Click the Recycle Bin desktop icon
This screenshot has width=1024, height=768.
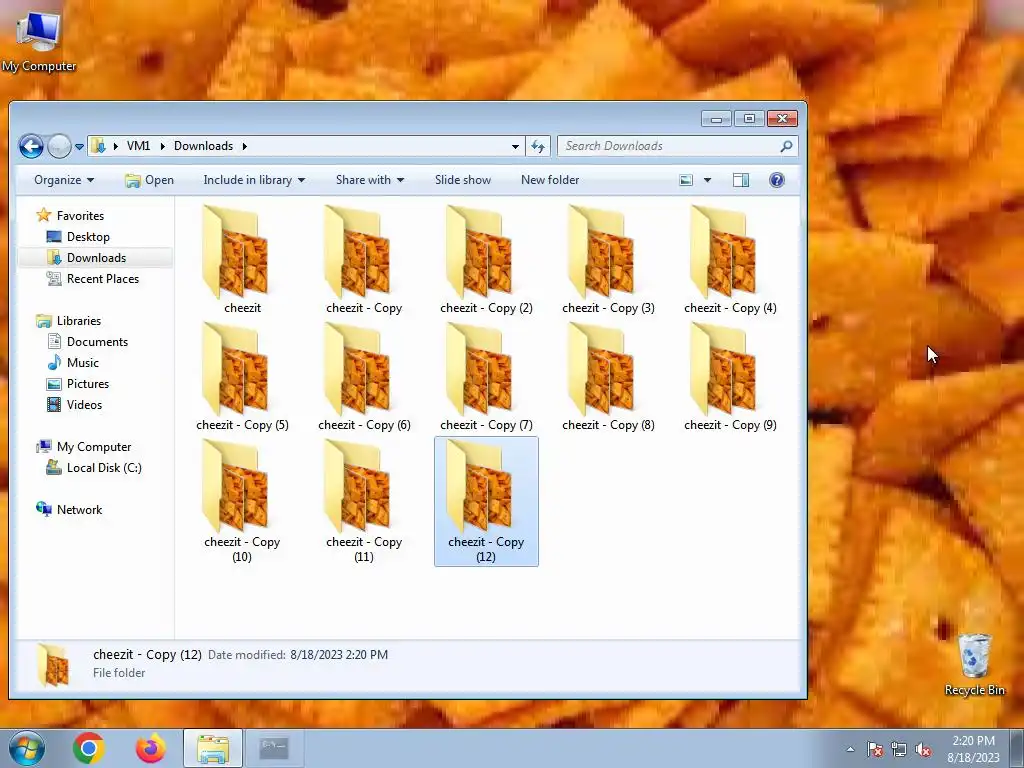pyautogui.click(x=974, y=664)
